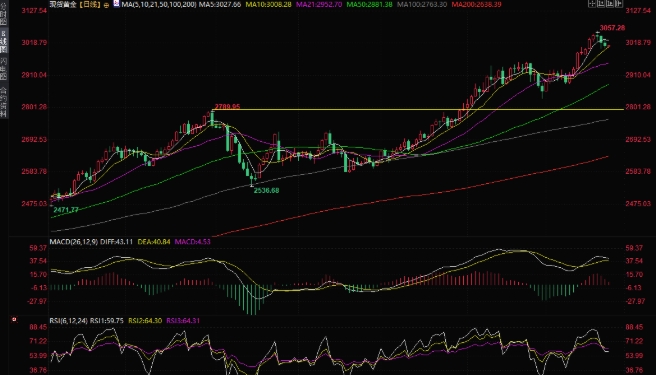
Task: Switch to the 闪电图 sidebar tab
Action: 3,69
